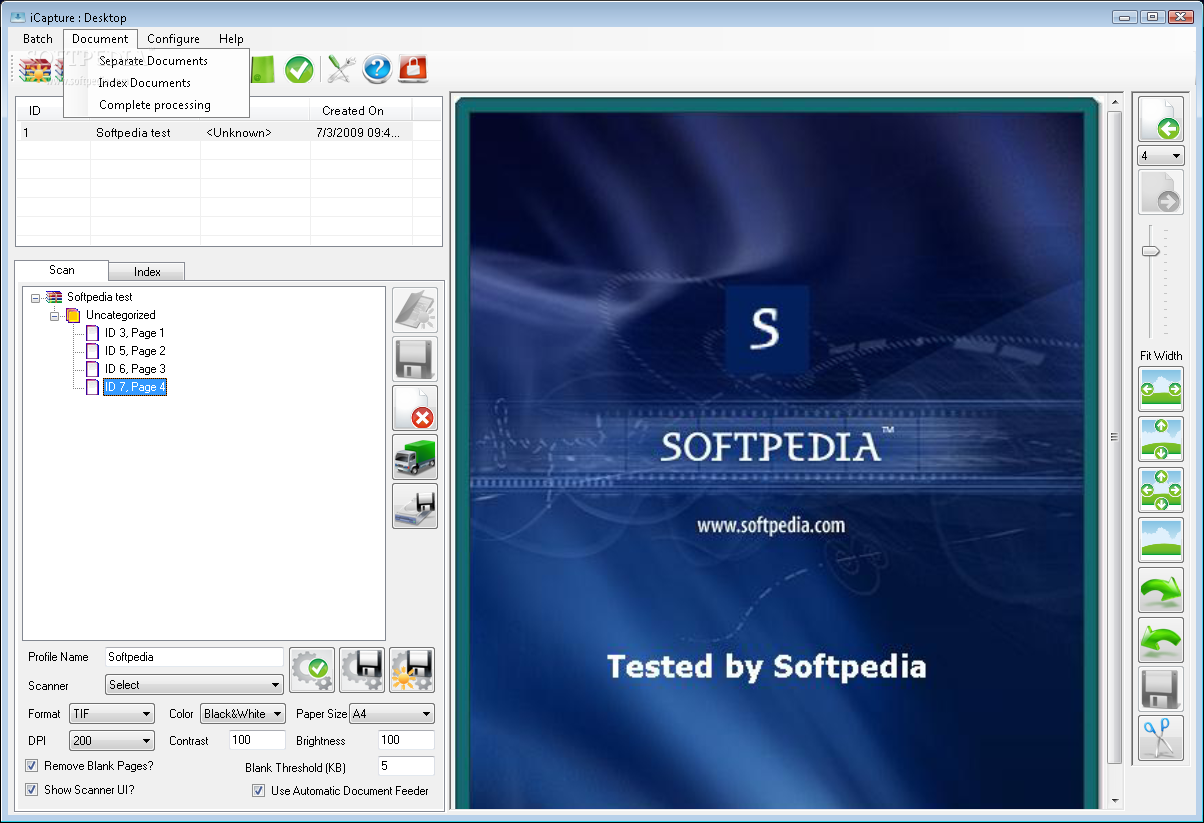Click the Fit Width landscape icon
1204x823 pixels.
(x=1161, y=389)
